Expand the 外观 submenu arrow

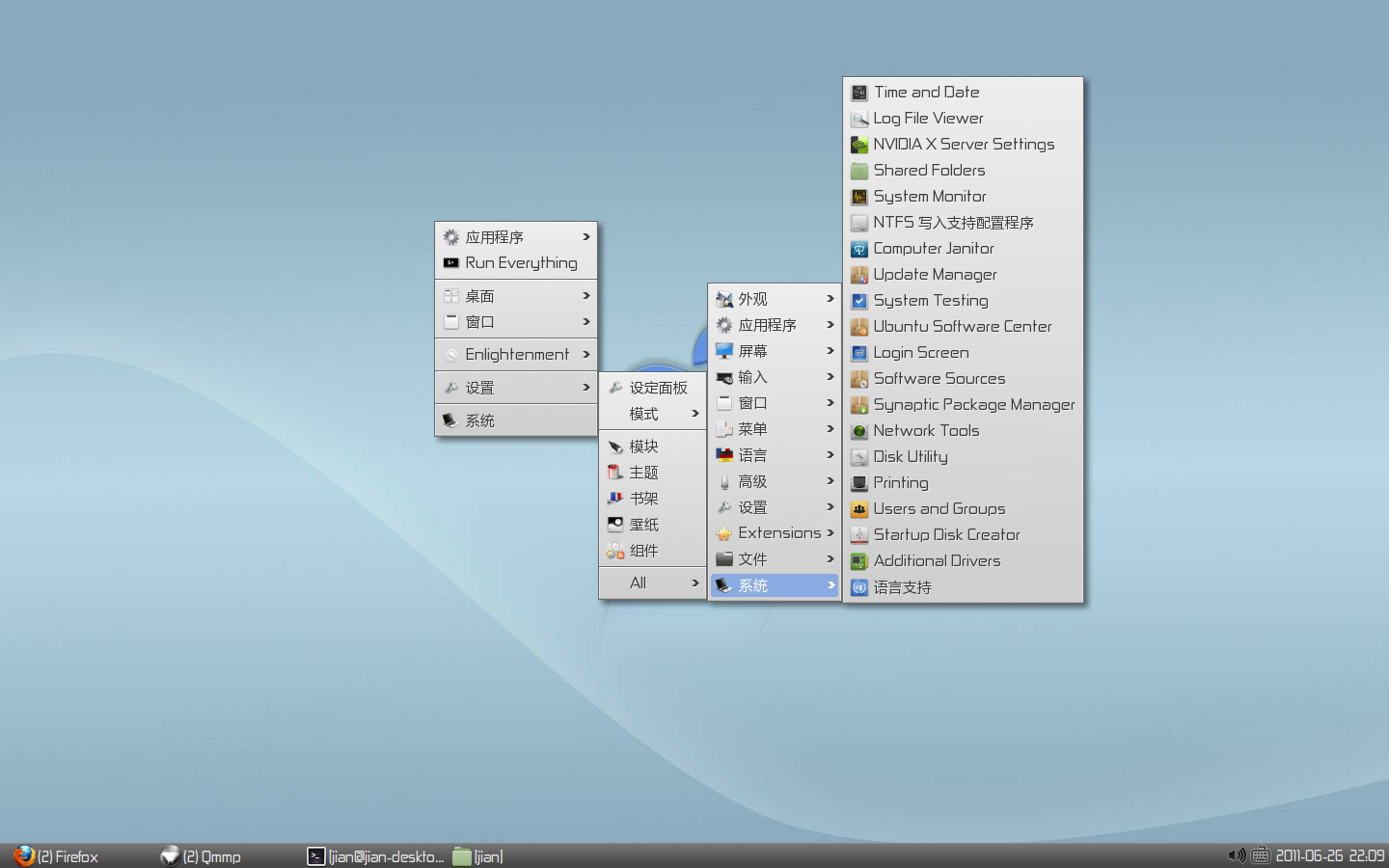point(830,299)
